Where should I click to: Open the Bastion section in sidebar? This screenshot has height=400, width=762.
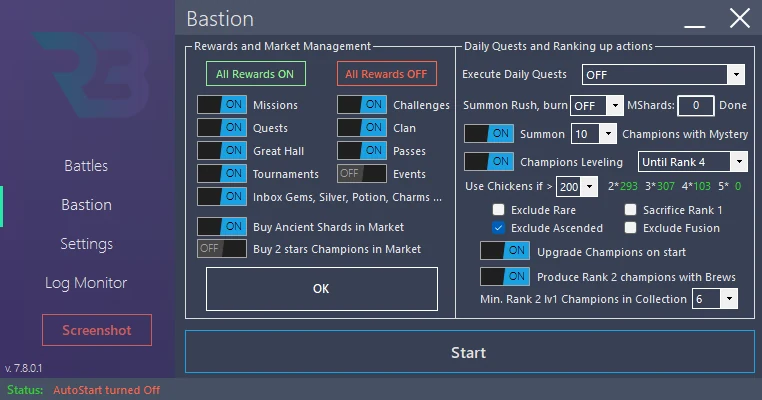tap(87, 205)
